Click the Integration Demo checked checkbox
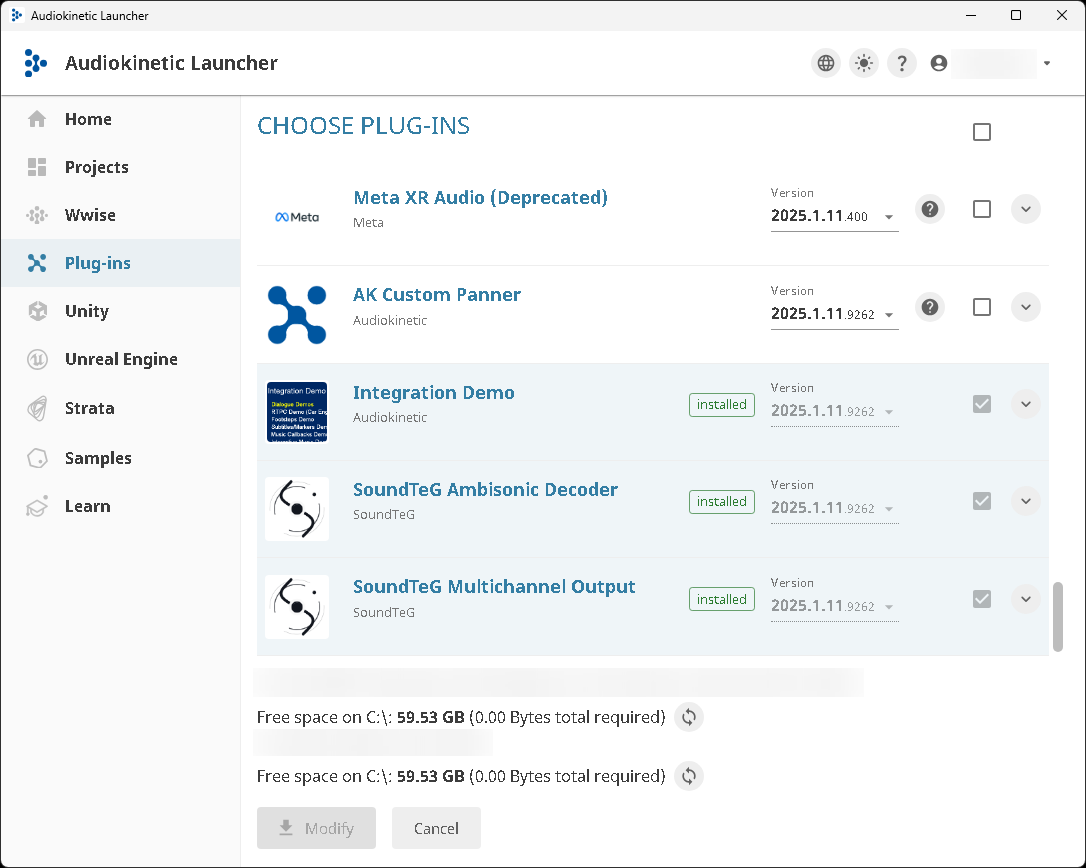The image size is (1086, 868). pos(981,404)
